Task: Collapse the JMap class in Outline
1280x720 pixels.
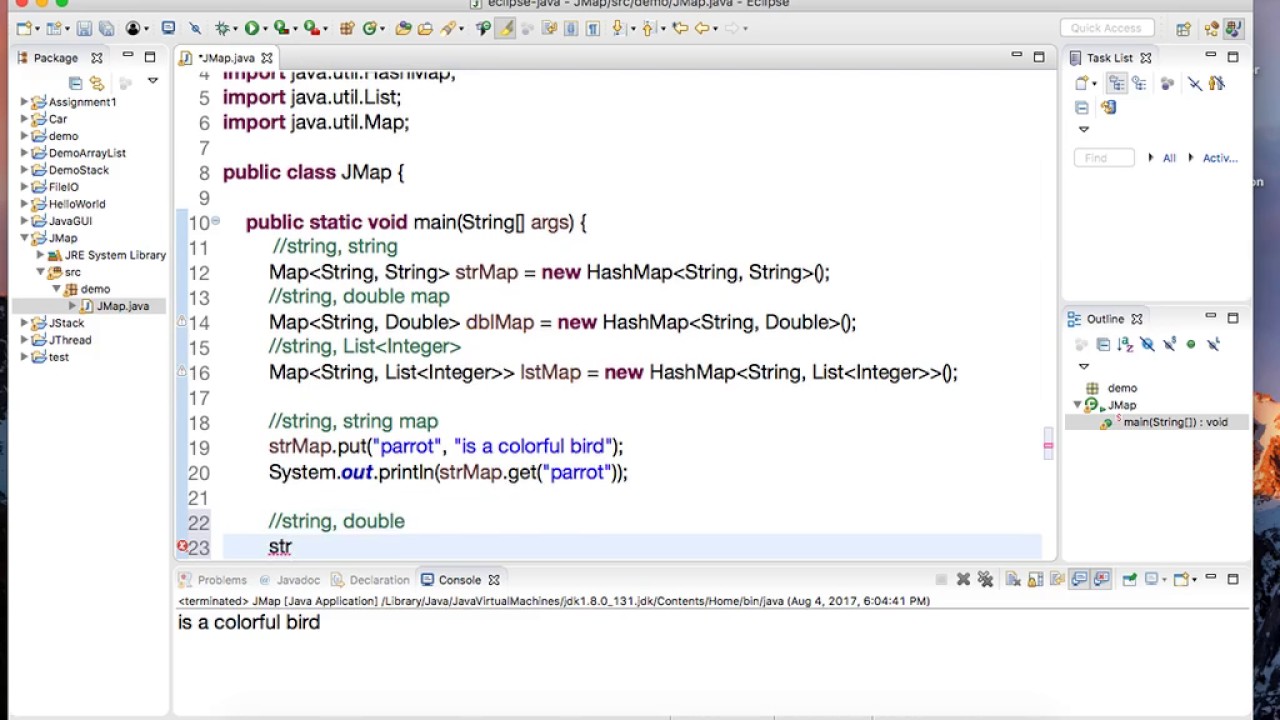Action: (x=1077, y=405)
